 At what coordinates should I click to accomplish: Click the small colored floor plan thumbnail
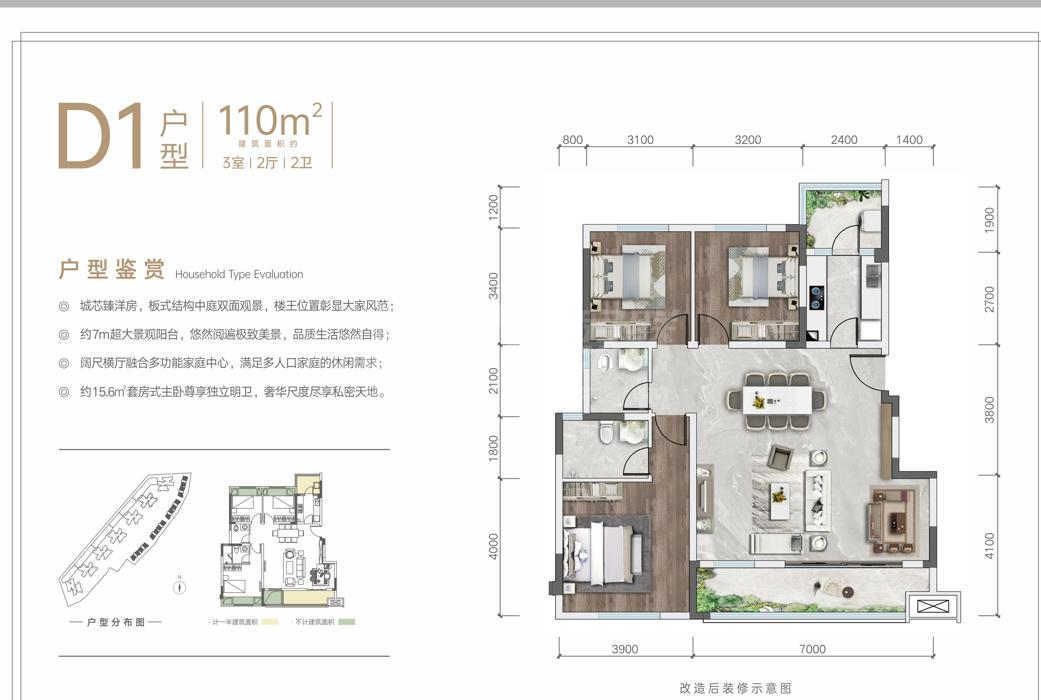click(x=282, y=539)
